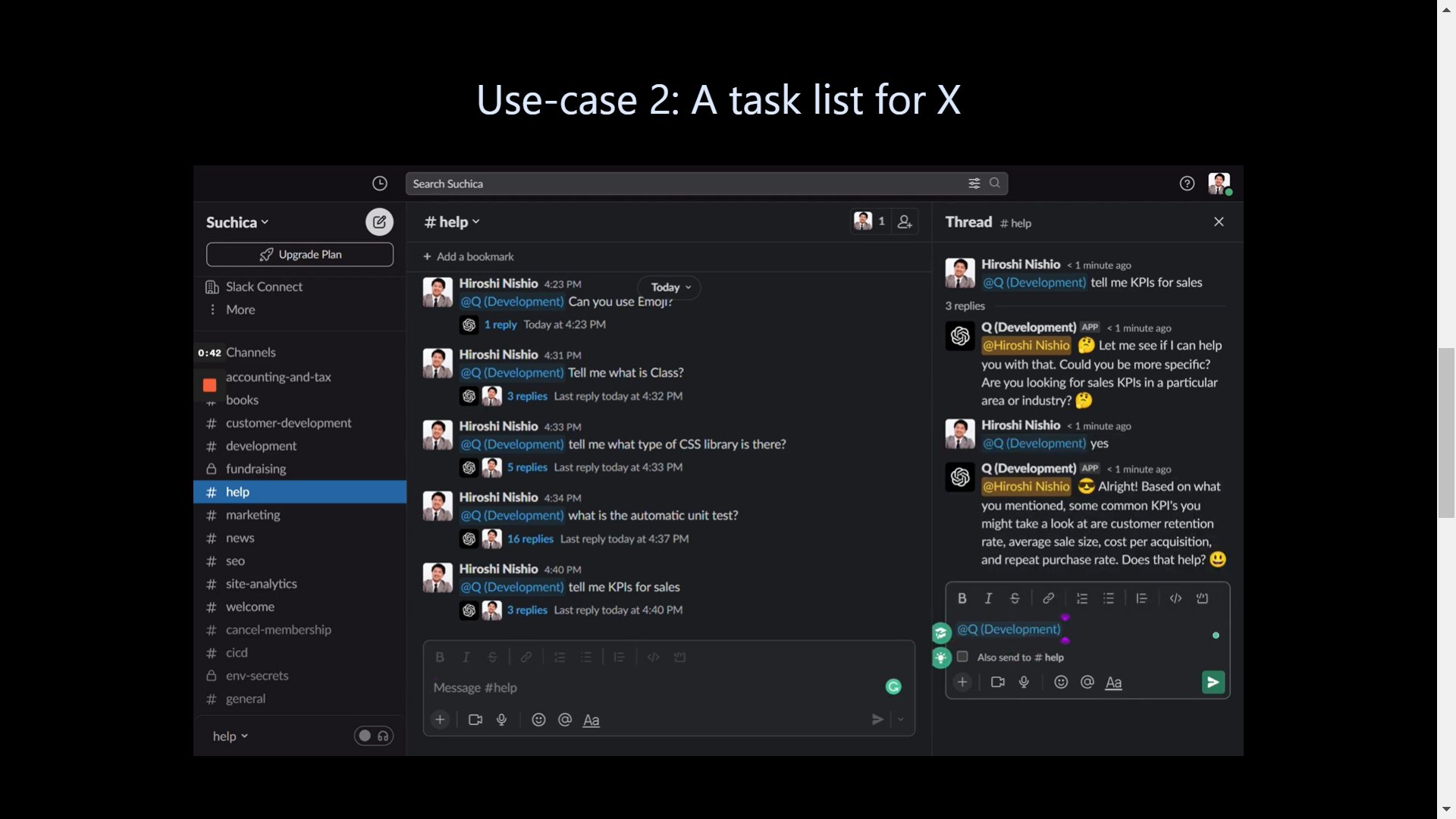The height and width of the screenshot is (819, 1456).
Task: Open the Suchica workspace dropdown
Action: [236, 221]
